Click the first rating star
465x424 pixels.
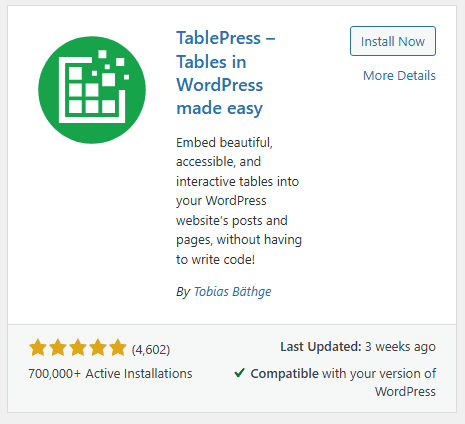pyautogui.click(x=38, y=348)
